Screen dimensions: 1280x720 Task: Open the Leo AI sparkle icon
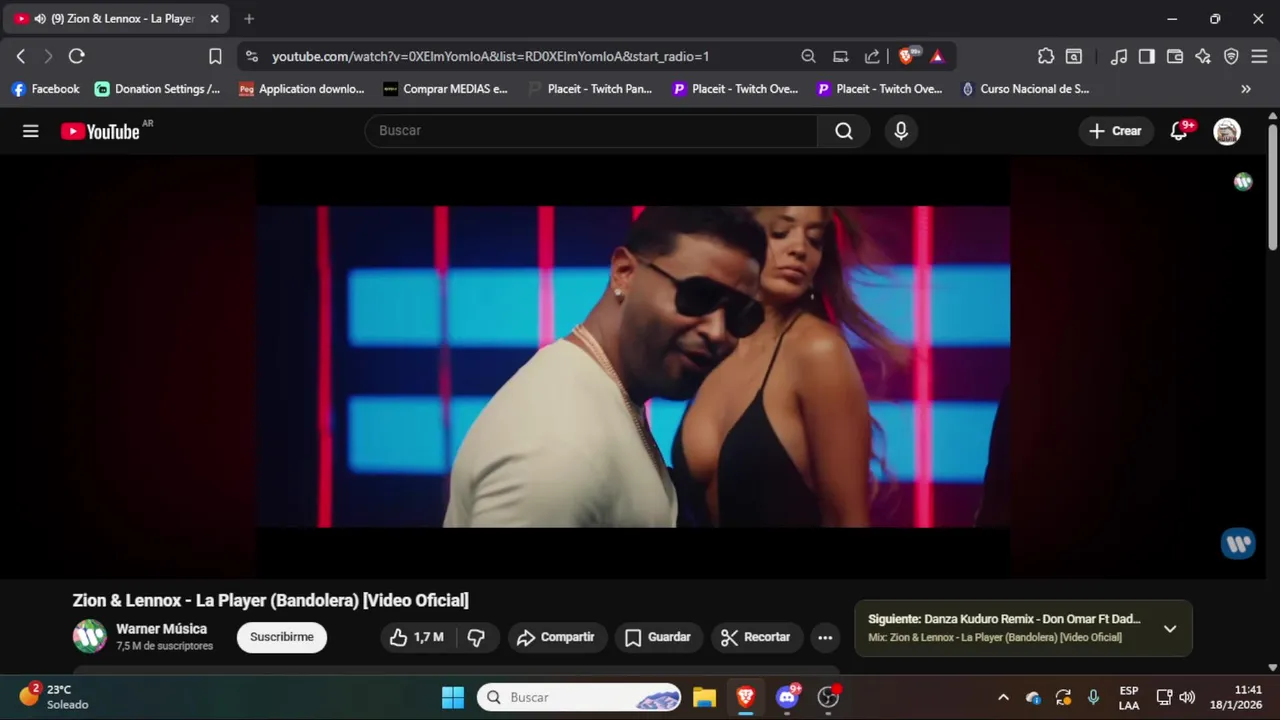1203,57
